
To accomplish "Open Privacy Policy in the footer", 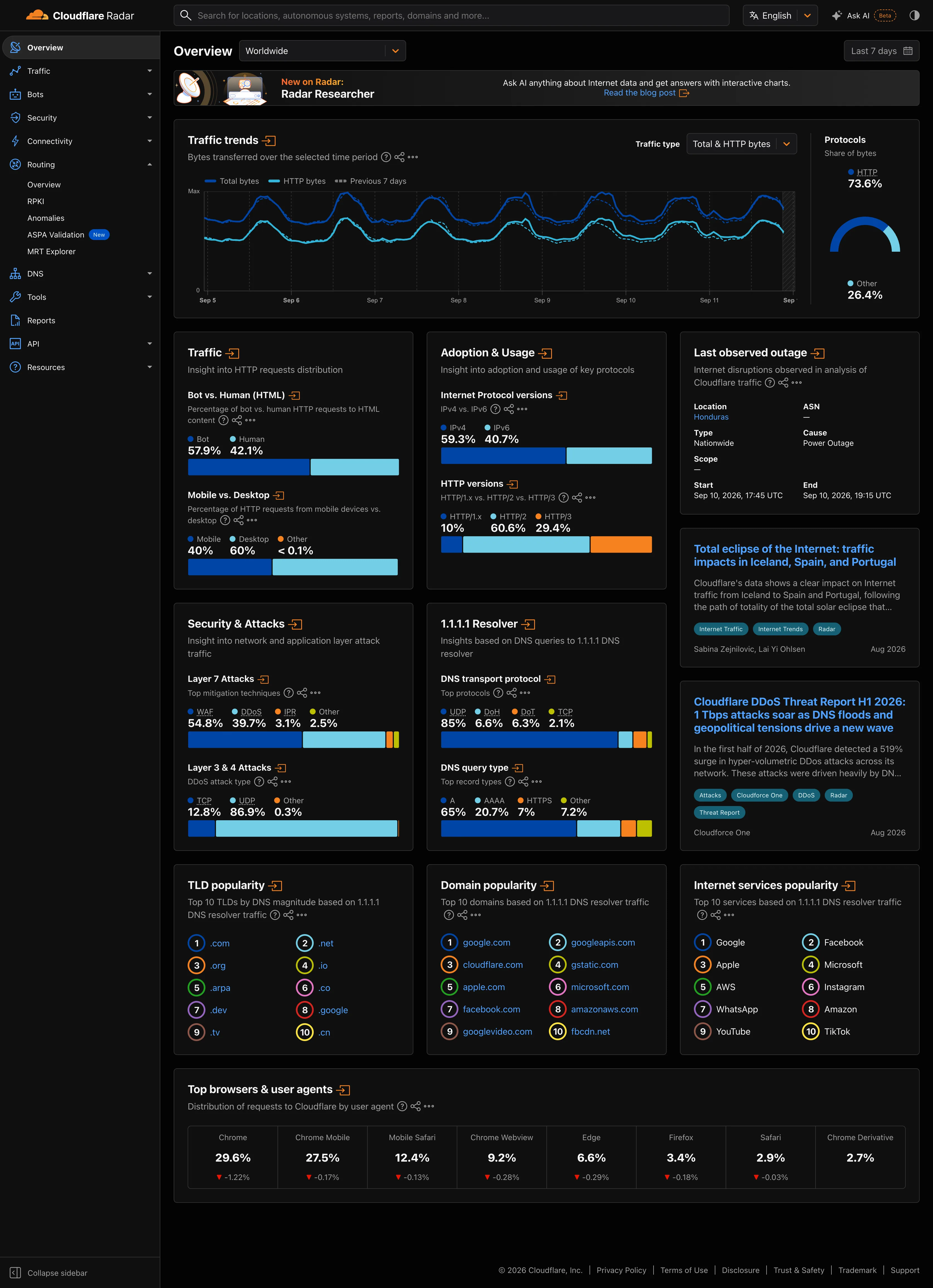I will pyautogui.click(x=621, y=1270).
